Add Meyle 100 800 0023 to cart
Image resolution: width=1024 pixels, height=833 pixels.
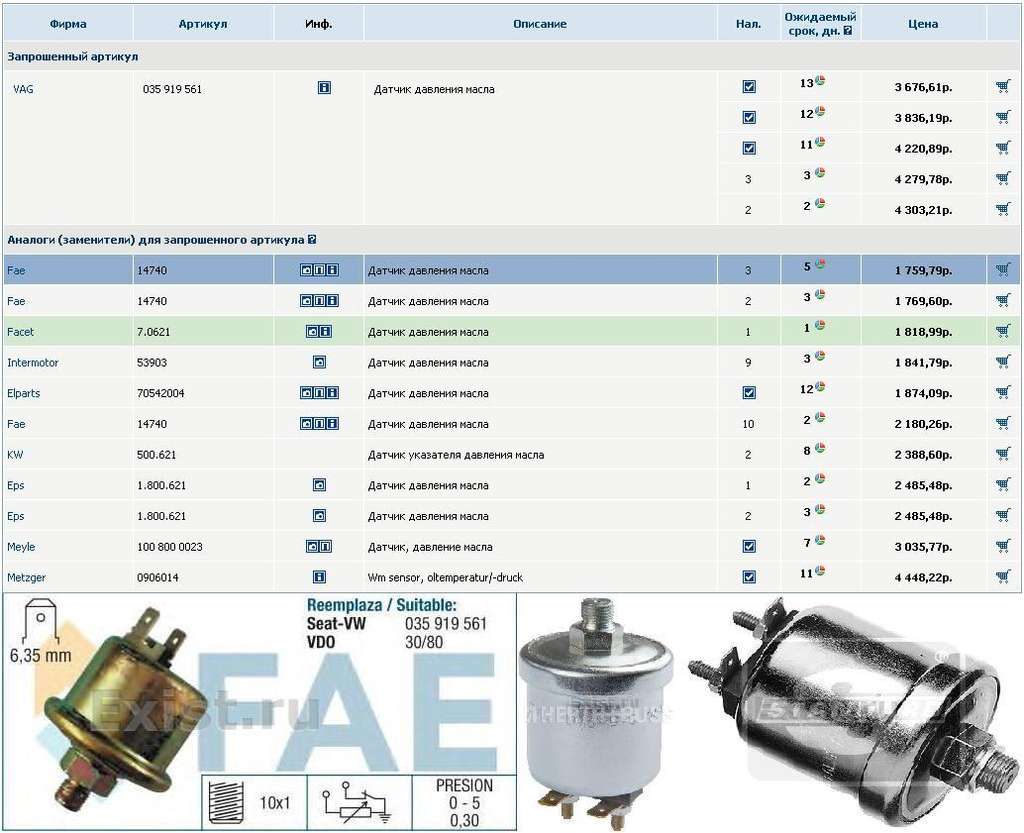[1003, 546]
